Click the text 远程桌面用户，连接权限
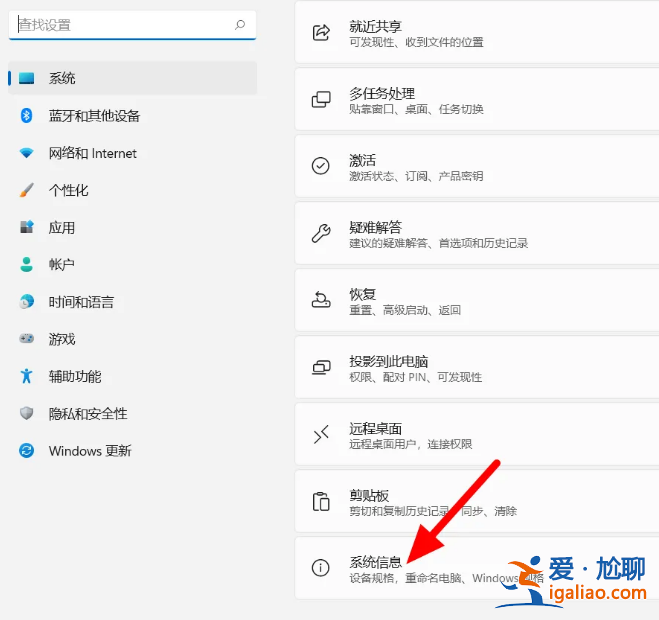The height and width of the screenshot is (620, 659). point(411,444)
